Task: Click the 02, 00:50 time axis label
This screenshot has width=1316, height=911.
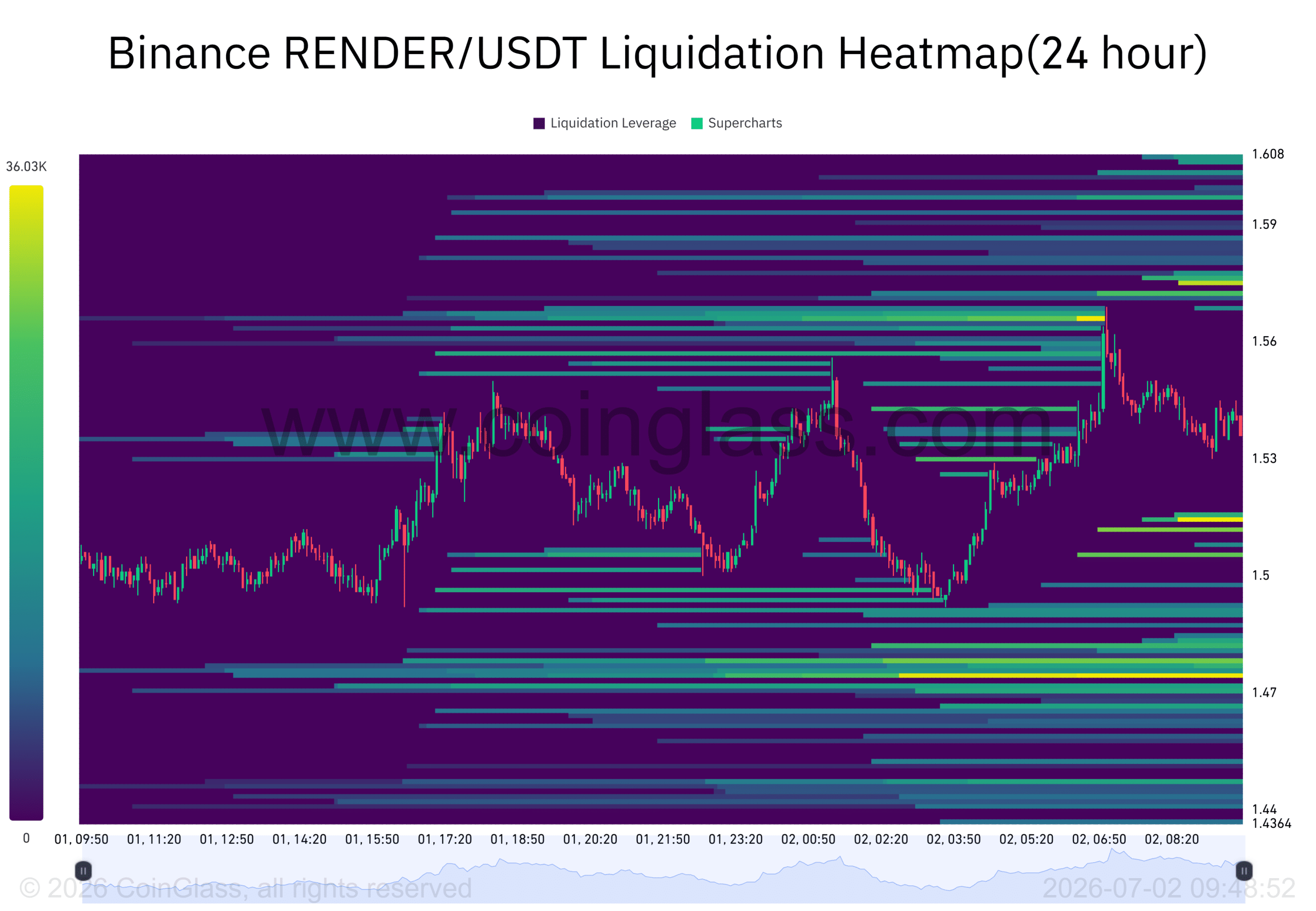Action: click(808, 840)
